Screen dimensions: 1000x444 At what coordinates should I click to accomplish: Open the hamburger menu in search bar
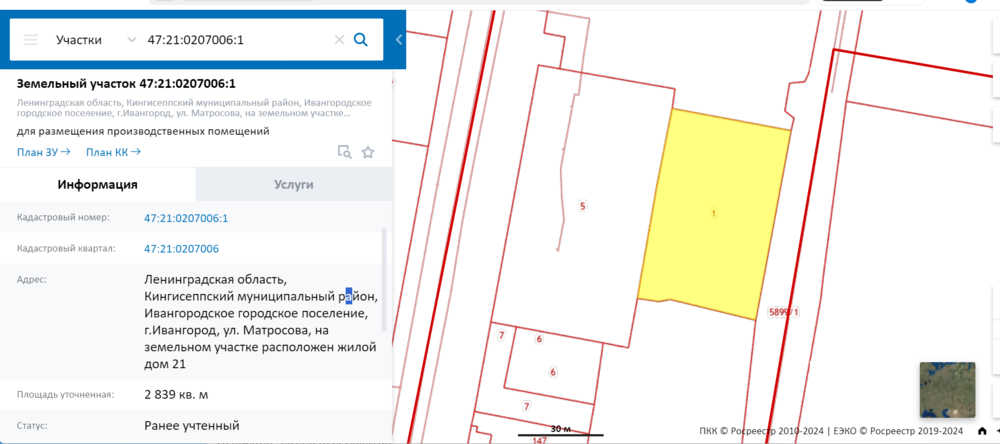(x=30, y=40)
